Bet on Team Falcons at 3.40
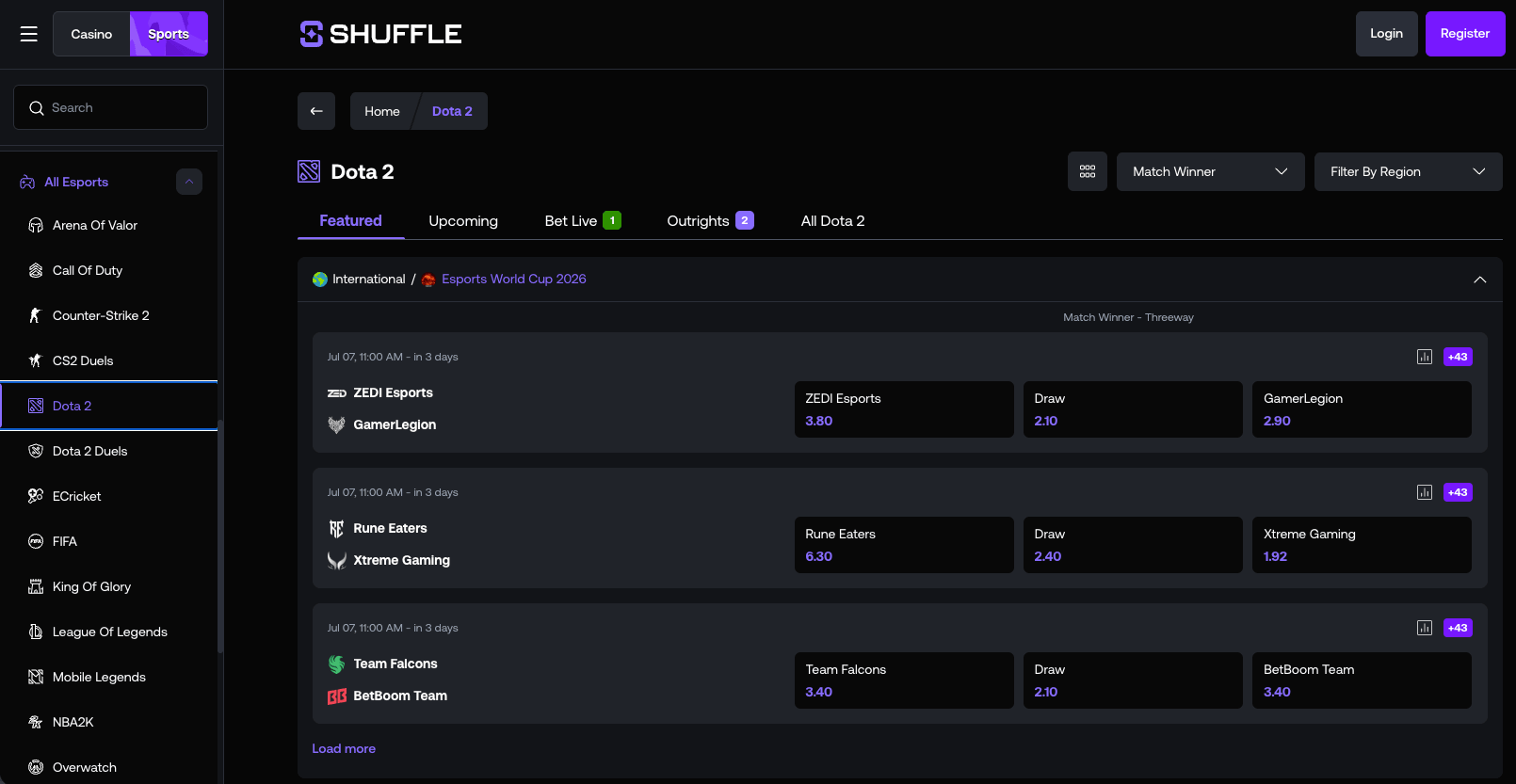Viewport: 1516px width, 784px height. 904,680
